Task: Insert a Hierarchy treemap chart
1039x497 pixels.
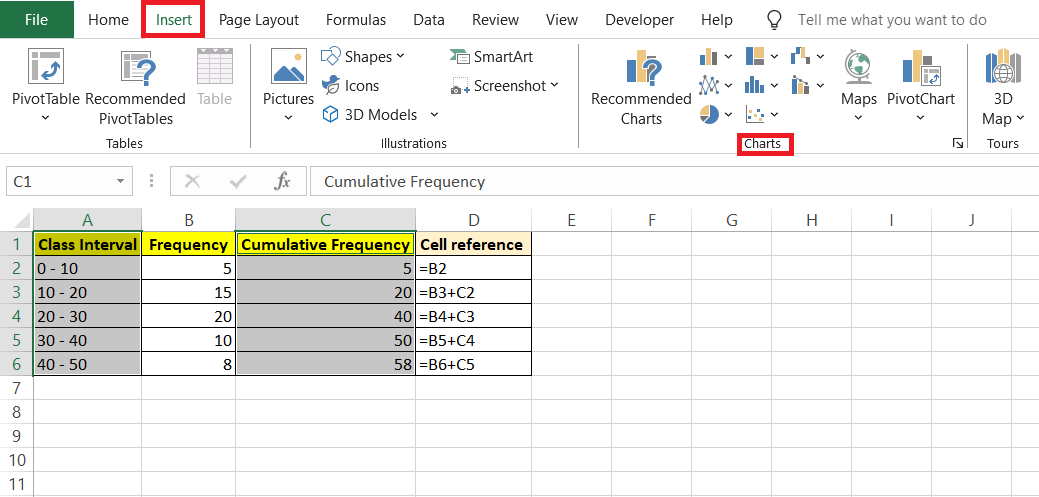Action: tap(755, 56)
